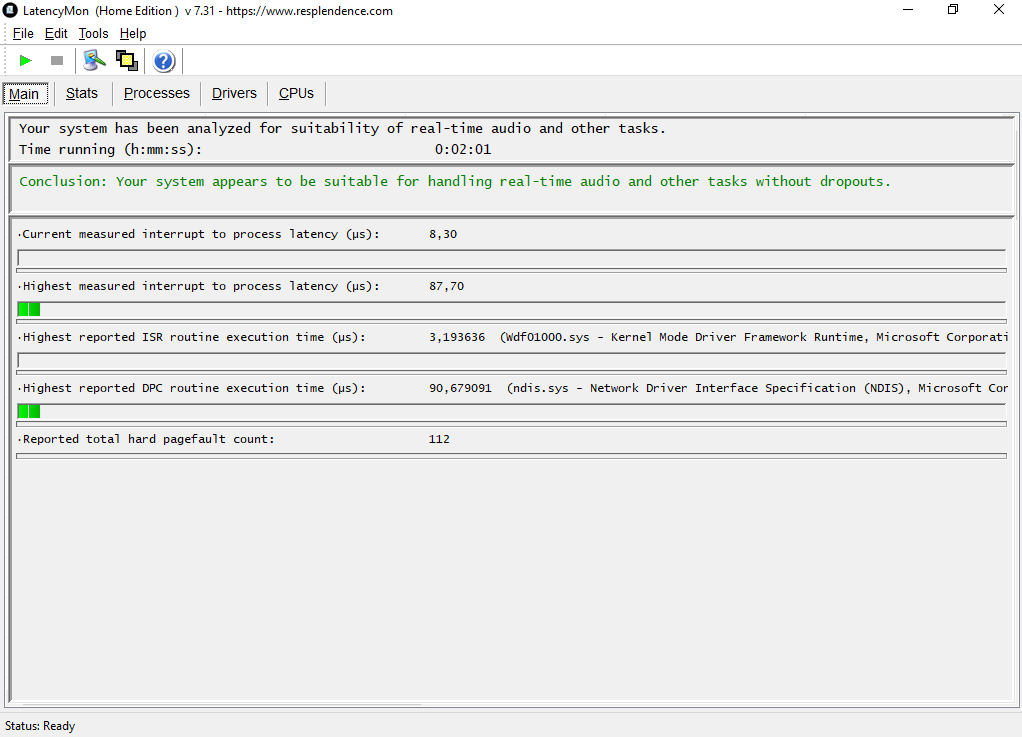Open options via the computer-and-pen toolbar icon
Screen dimensions: 1022x737
[x=94, y=61]
